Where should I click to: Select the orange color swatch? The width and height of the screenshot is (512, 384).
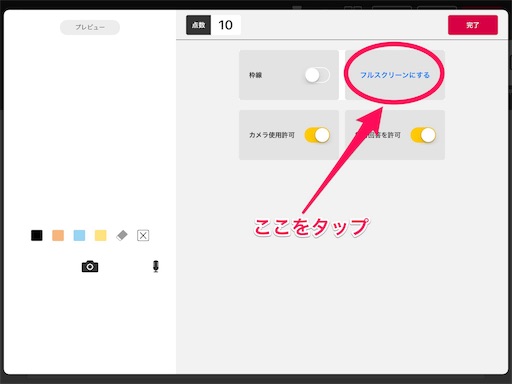pyautogui.click(x=58, y=235)
